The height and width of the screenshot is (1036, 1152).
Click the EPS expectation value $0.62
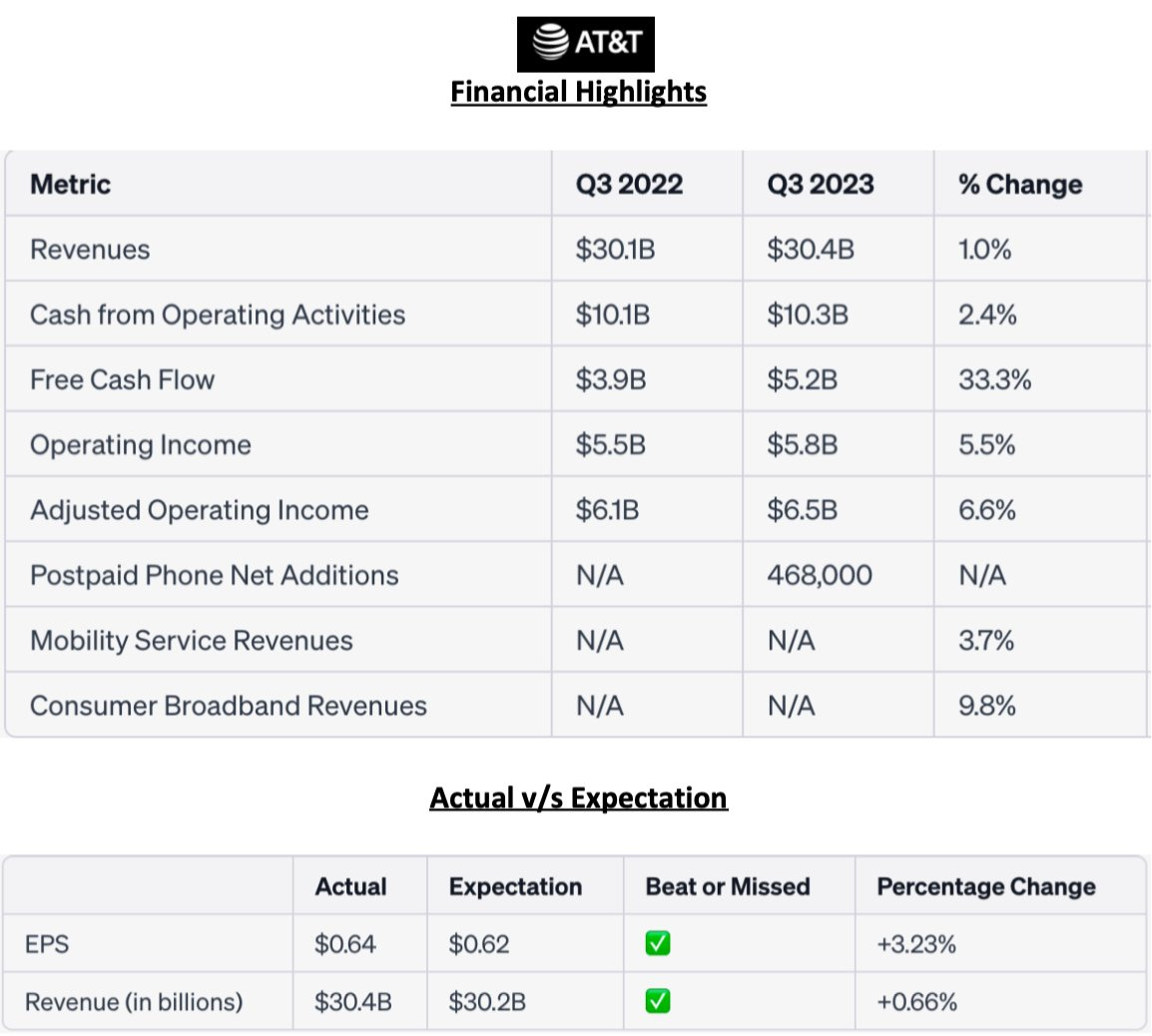pos(478,944)
